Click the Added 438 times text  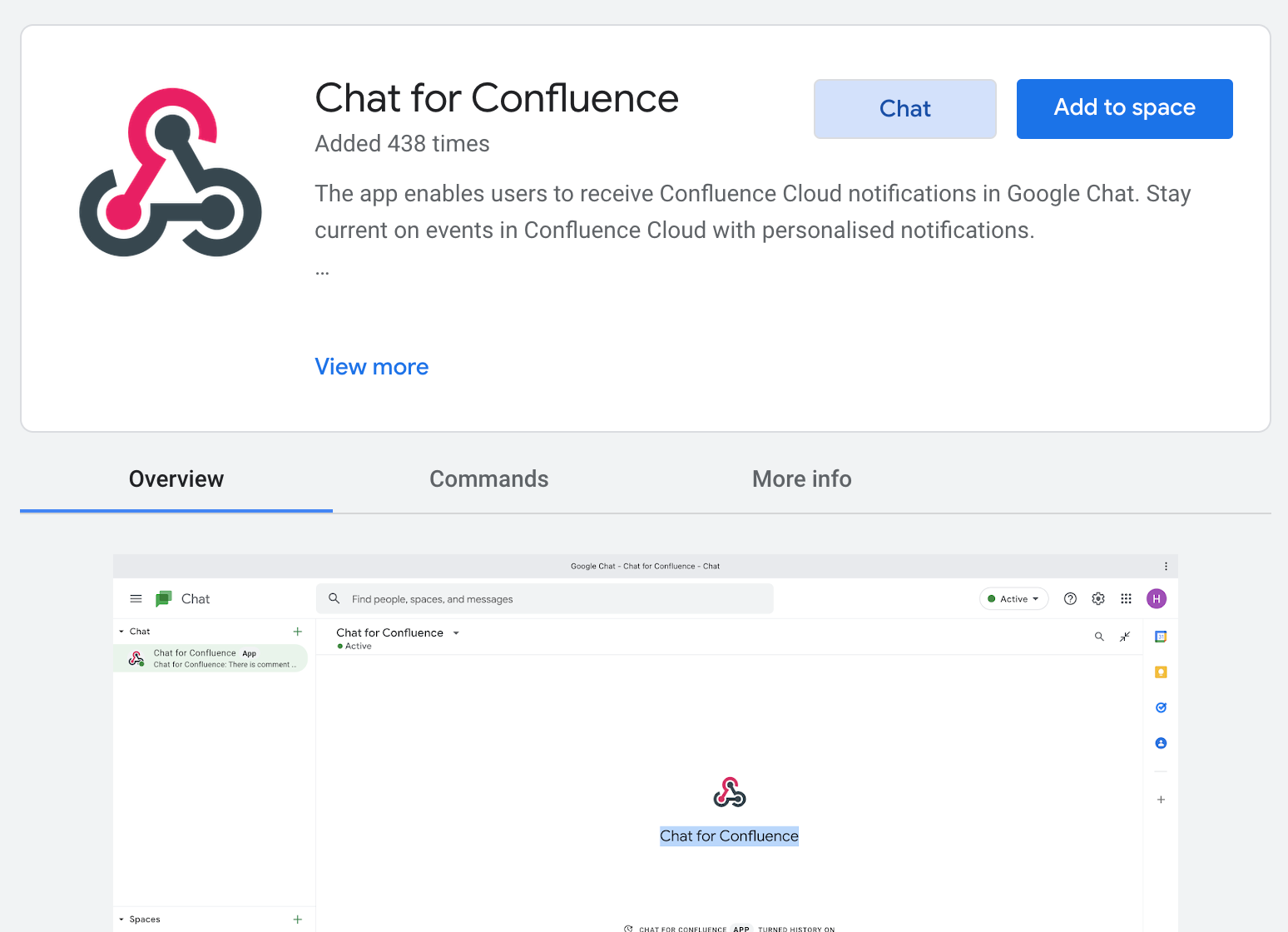pyautogui.click(x=402, y=144)
